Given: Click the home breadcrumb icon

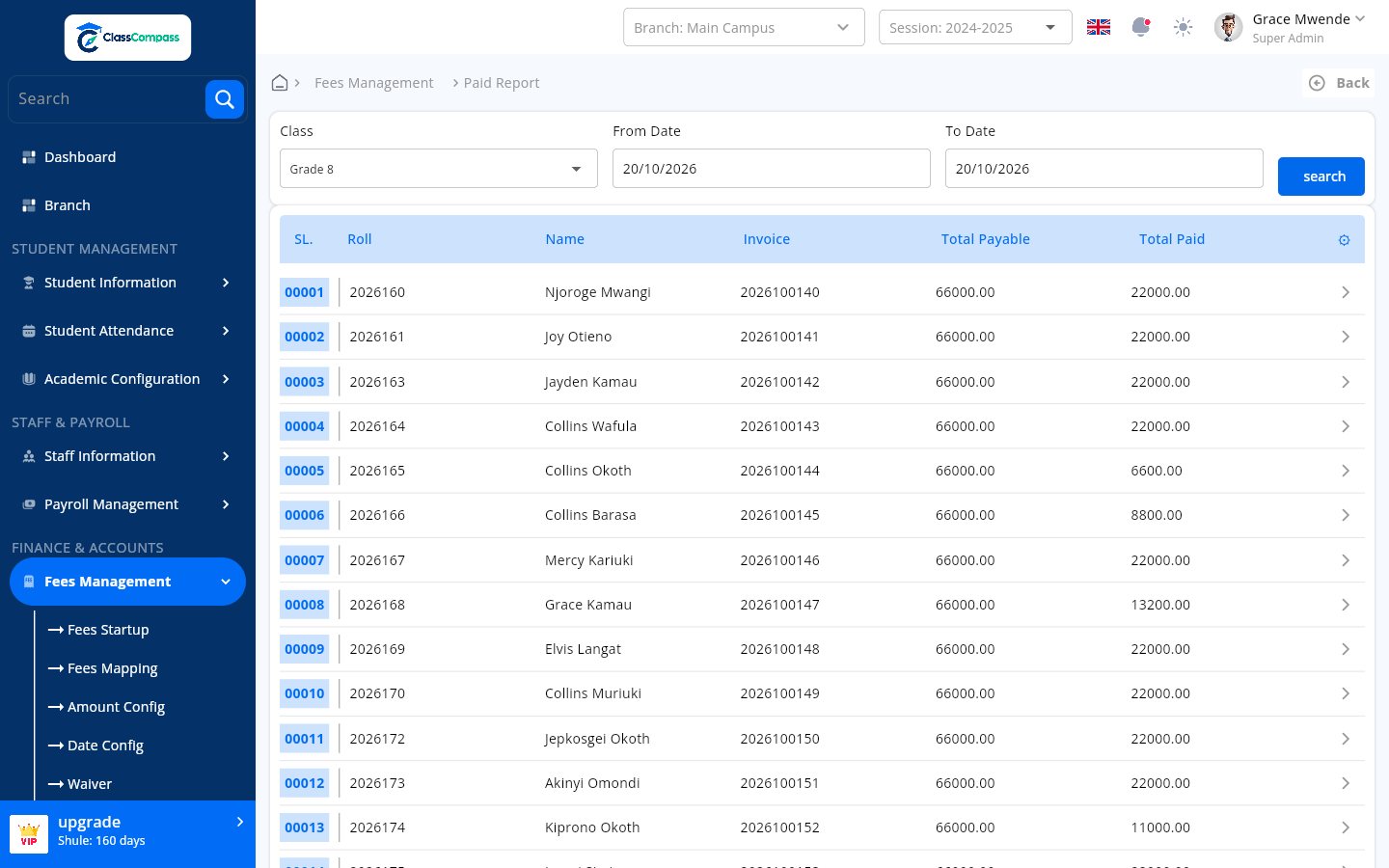Looking at the screenshot, I should [280, 83].
